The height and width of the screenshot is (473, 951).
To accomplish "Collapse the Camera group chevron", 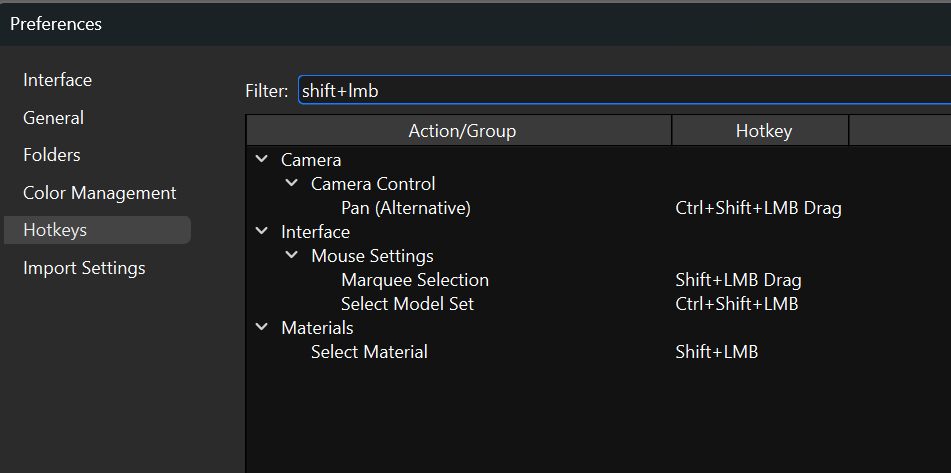I will tap(262, 160).
